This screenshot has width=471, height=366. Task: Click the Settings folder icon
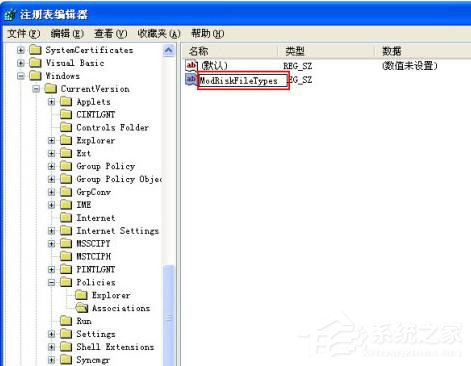pyautogui.click(x=66, y=334)
